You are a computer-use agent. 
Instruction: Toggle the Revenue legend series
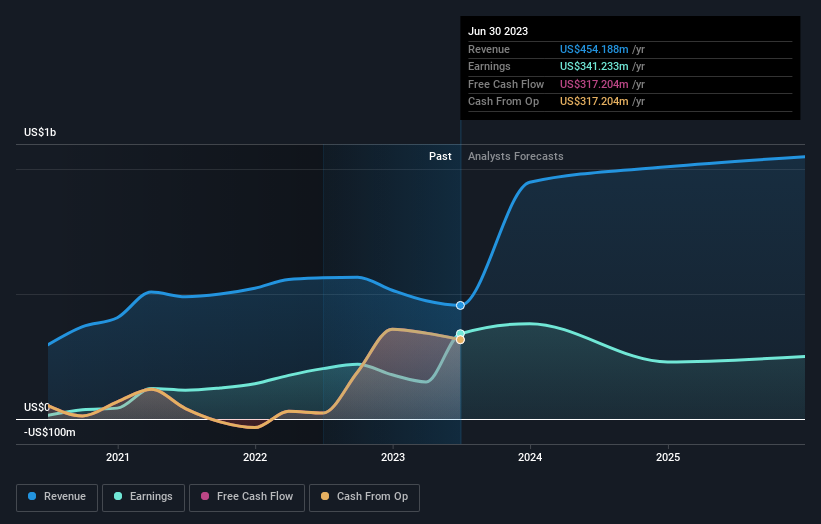tap(57, 497)
